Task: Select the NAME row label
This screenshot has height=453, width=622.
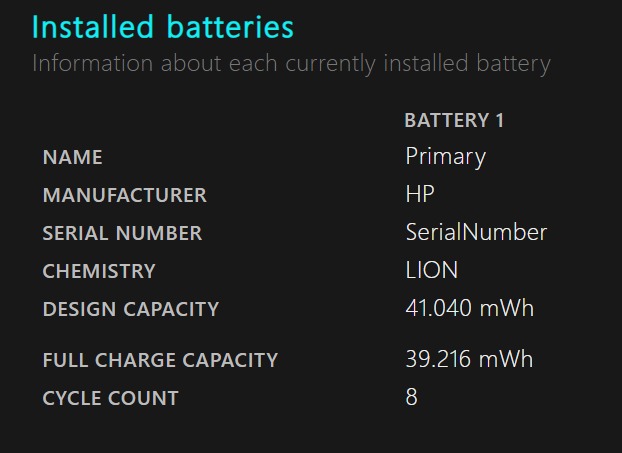Action: pyautogui.click(x=72, y=158)
